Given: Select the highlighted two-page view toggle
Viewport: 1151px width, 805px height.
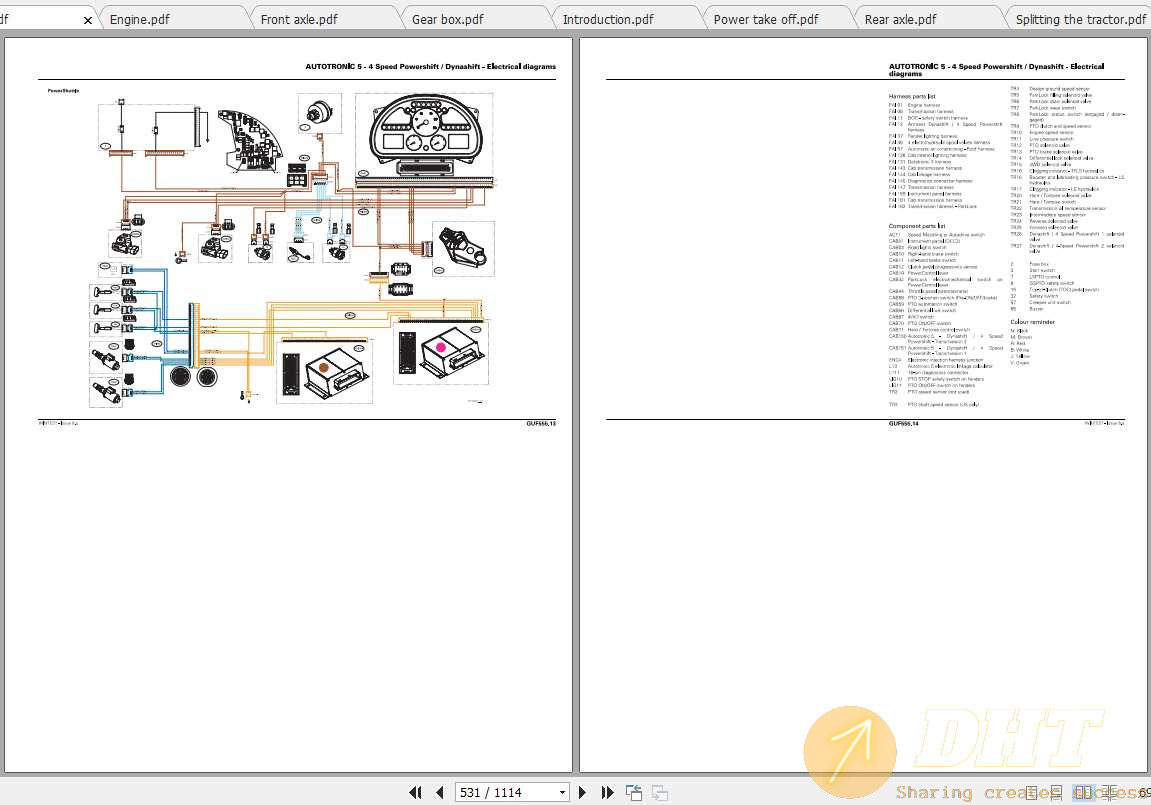Looking at the screenshot, I should 1082,792.
